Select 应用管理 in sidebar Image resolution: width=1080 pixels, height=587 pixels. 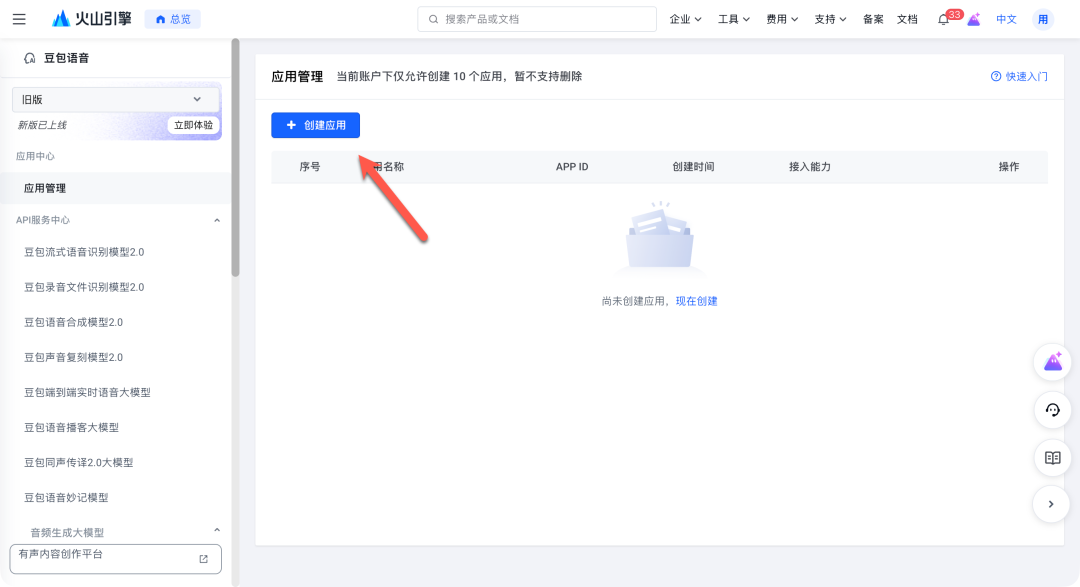point(116,188)
